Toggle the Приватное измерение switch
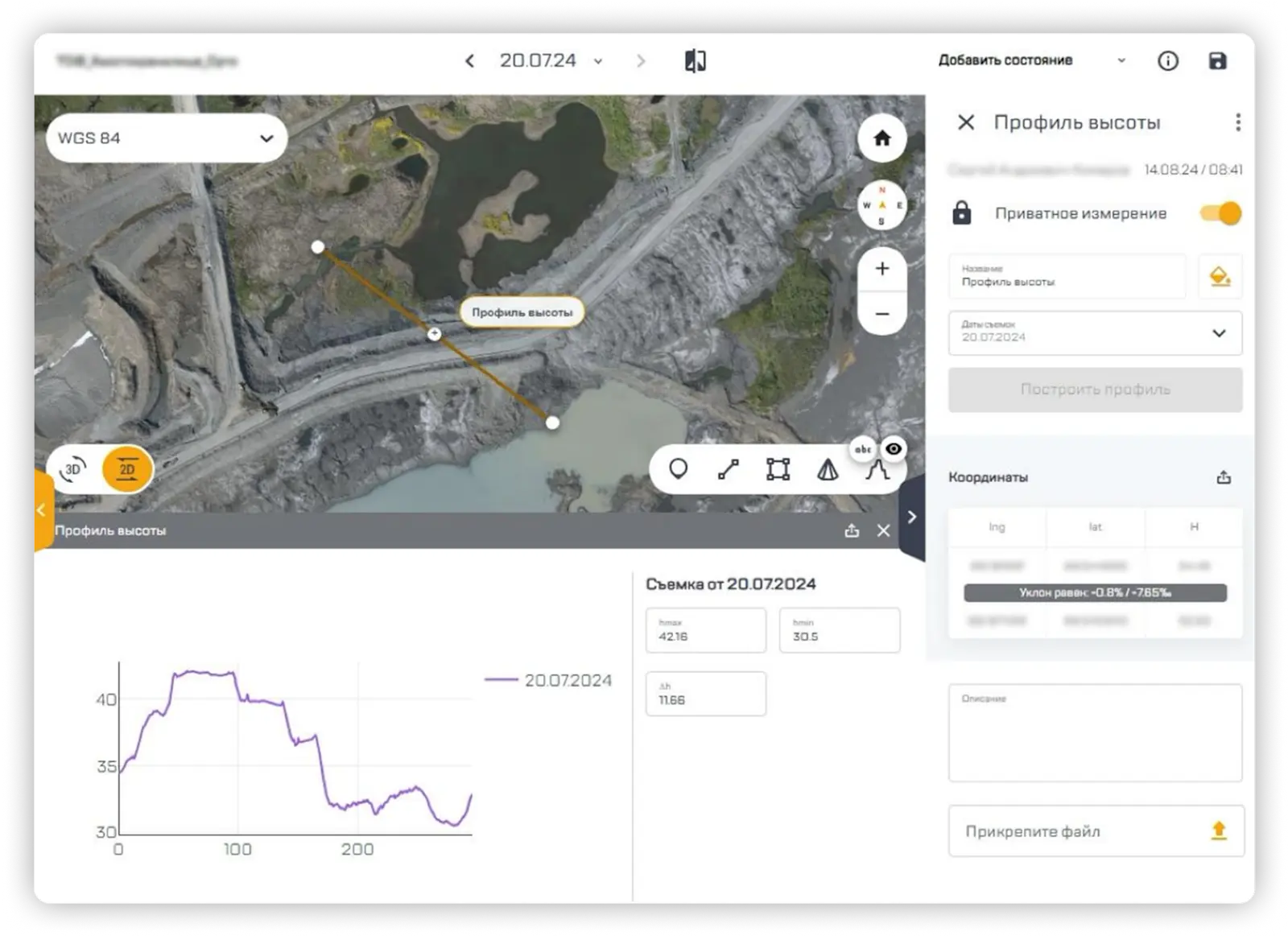1288x936 pixels. pos(1220,213)
